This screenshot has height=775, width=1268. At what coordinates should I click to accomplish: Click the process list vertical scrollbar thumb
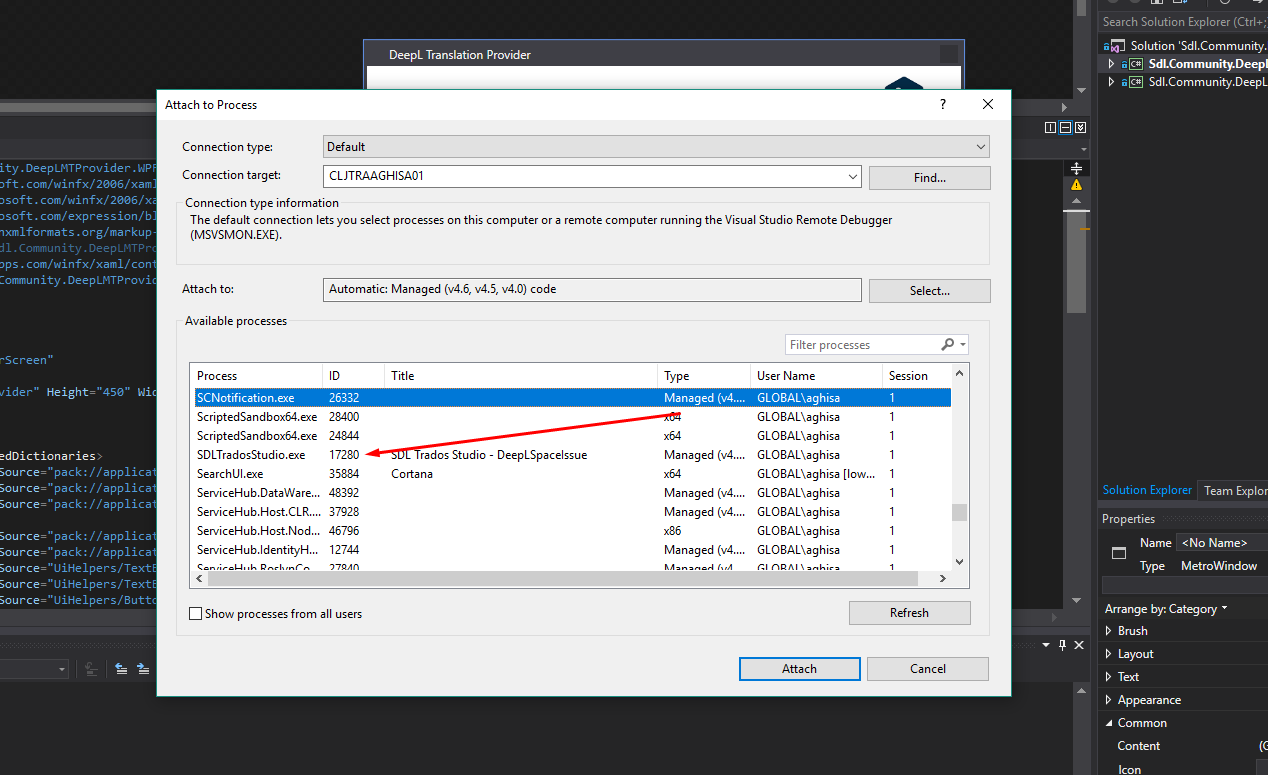[959, 512]
